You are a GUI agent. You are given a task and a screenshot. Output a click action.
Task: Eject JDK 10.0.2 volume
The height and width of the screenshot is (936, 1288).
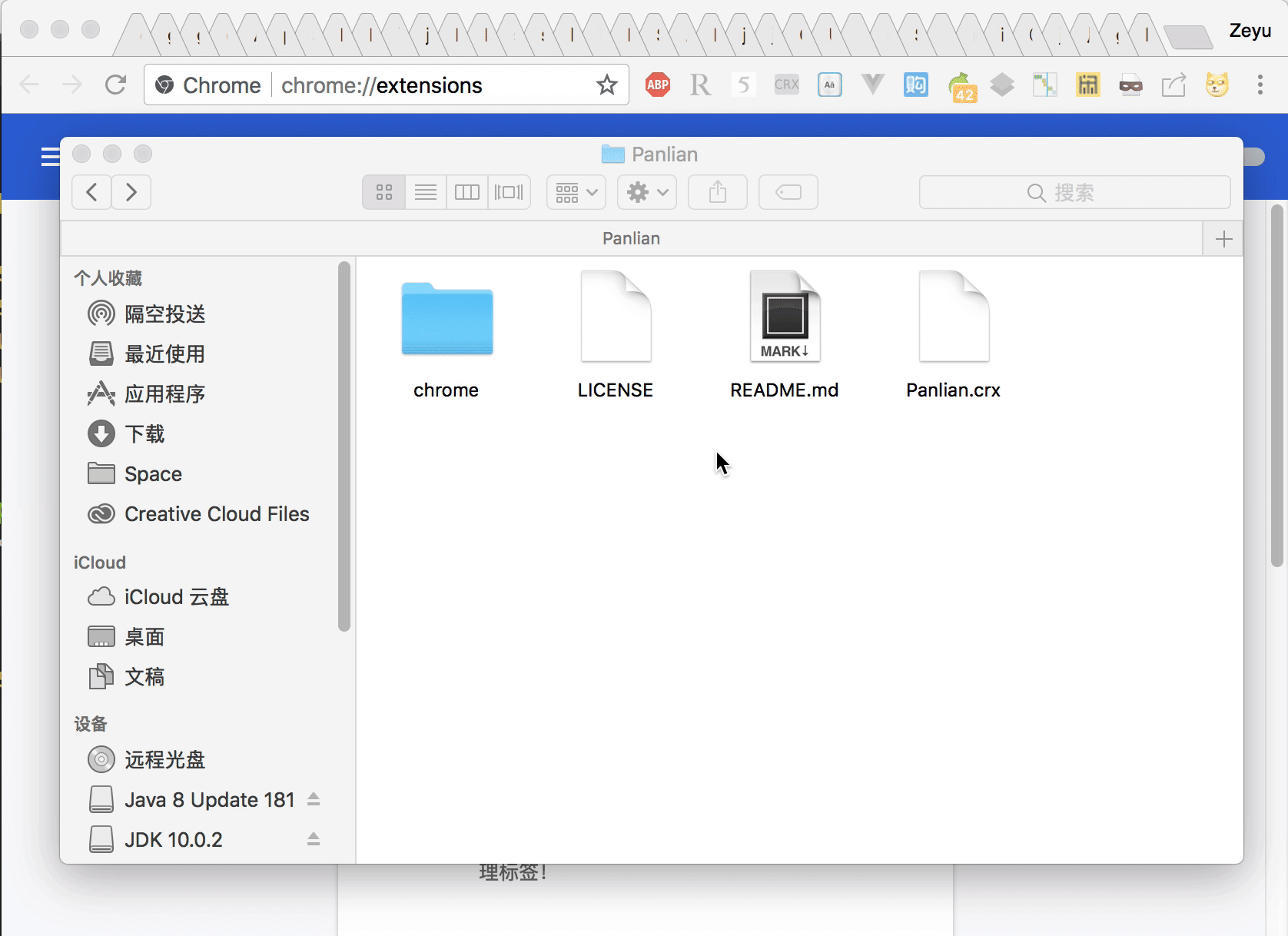(x=314, y=840)
